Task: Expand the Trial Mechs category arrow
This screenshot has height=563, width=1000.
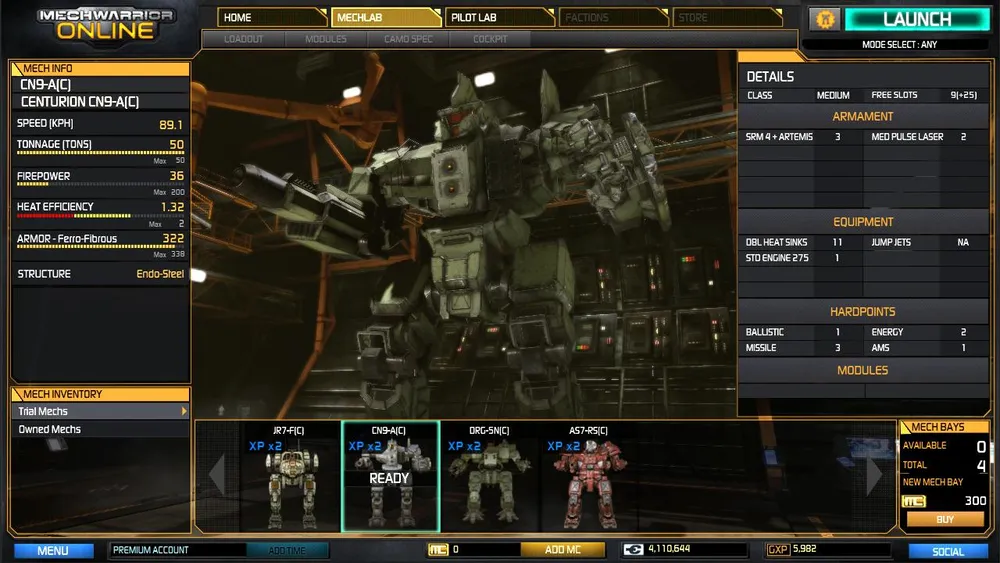Action: coord(184,411)
